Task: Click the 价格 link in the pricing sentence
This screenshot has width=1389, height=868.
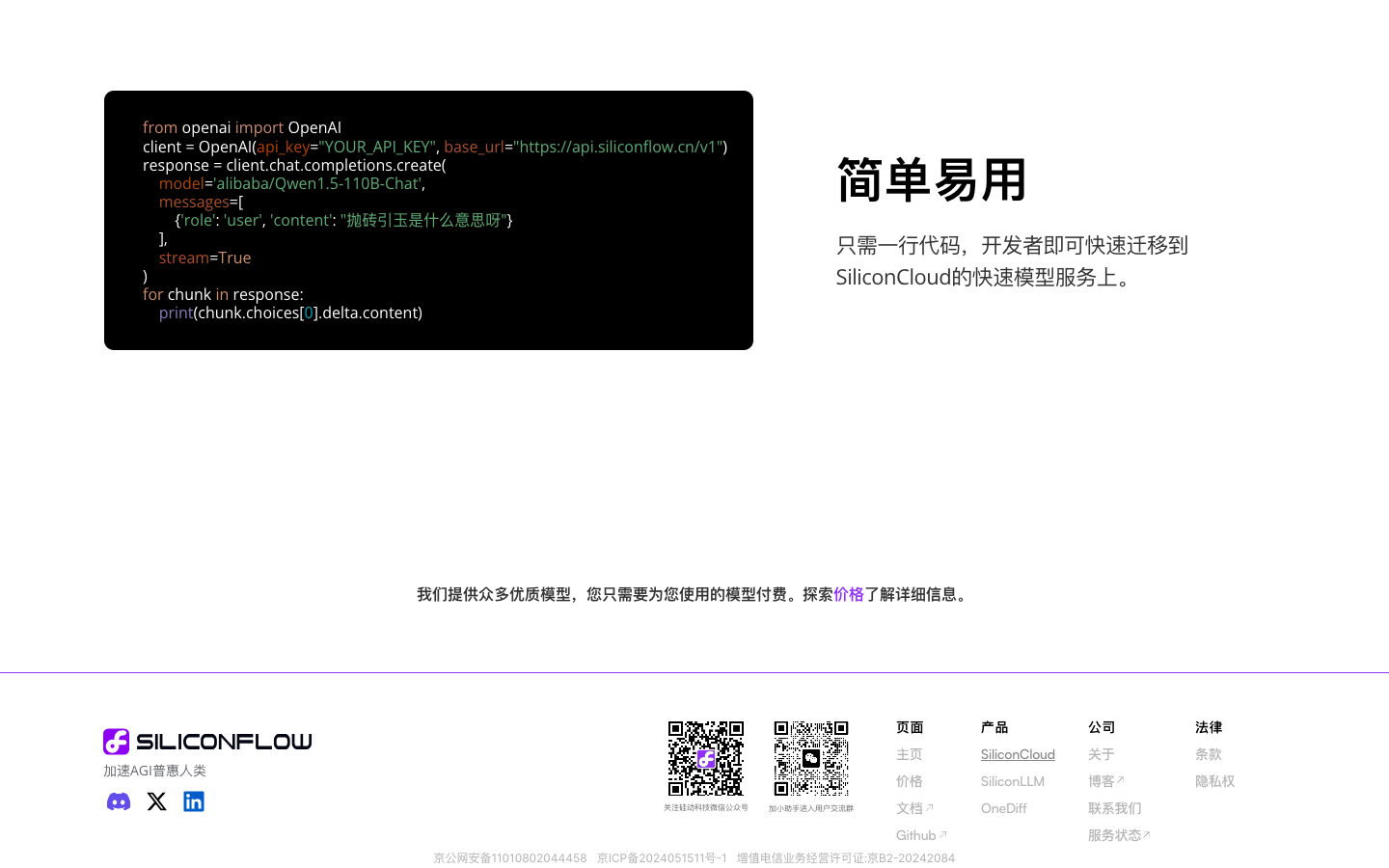Action: (850, 595)
